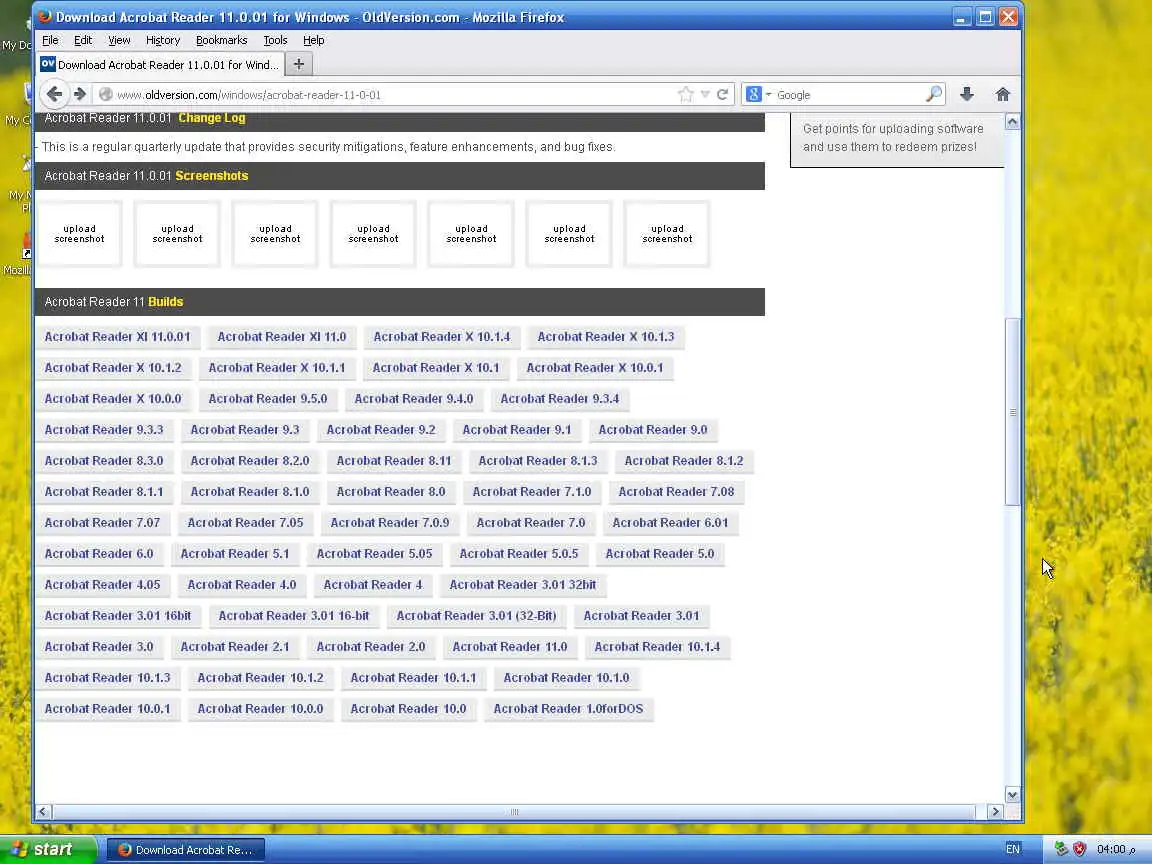Go to the Firefox home page
Viewport: 1152px width, 864px height.
click(x=1003, y=94)
